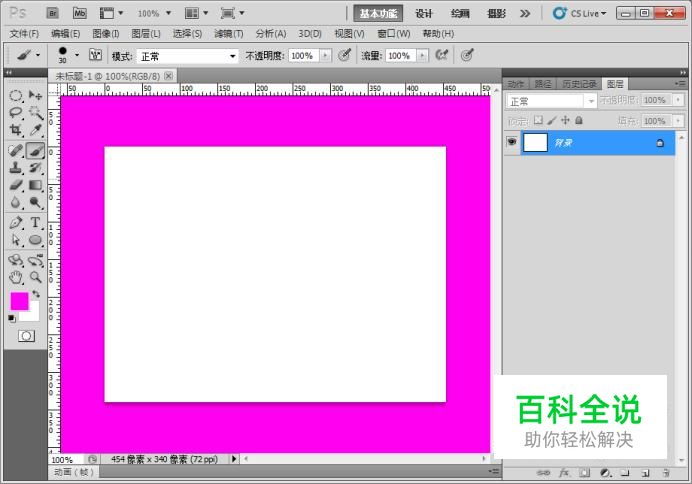Select the 3D Object Rotate tool
The width and height of the screenshot is (692, 484).
pos(15,260)
